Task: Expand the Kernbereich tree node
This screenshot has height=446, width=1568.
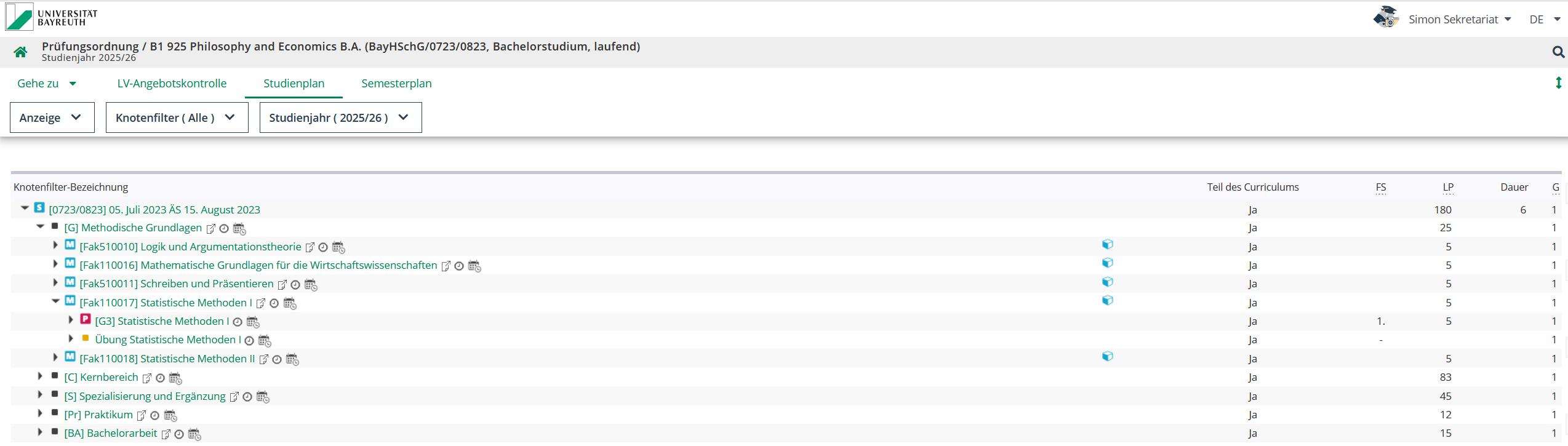Action: 40,376
